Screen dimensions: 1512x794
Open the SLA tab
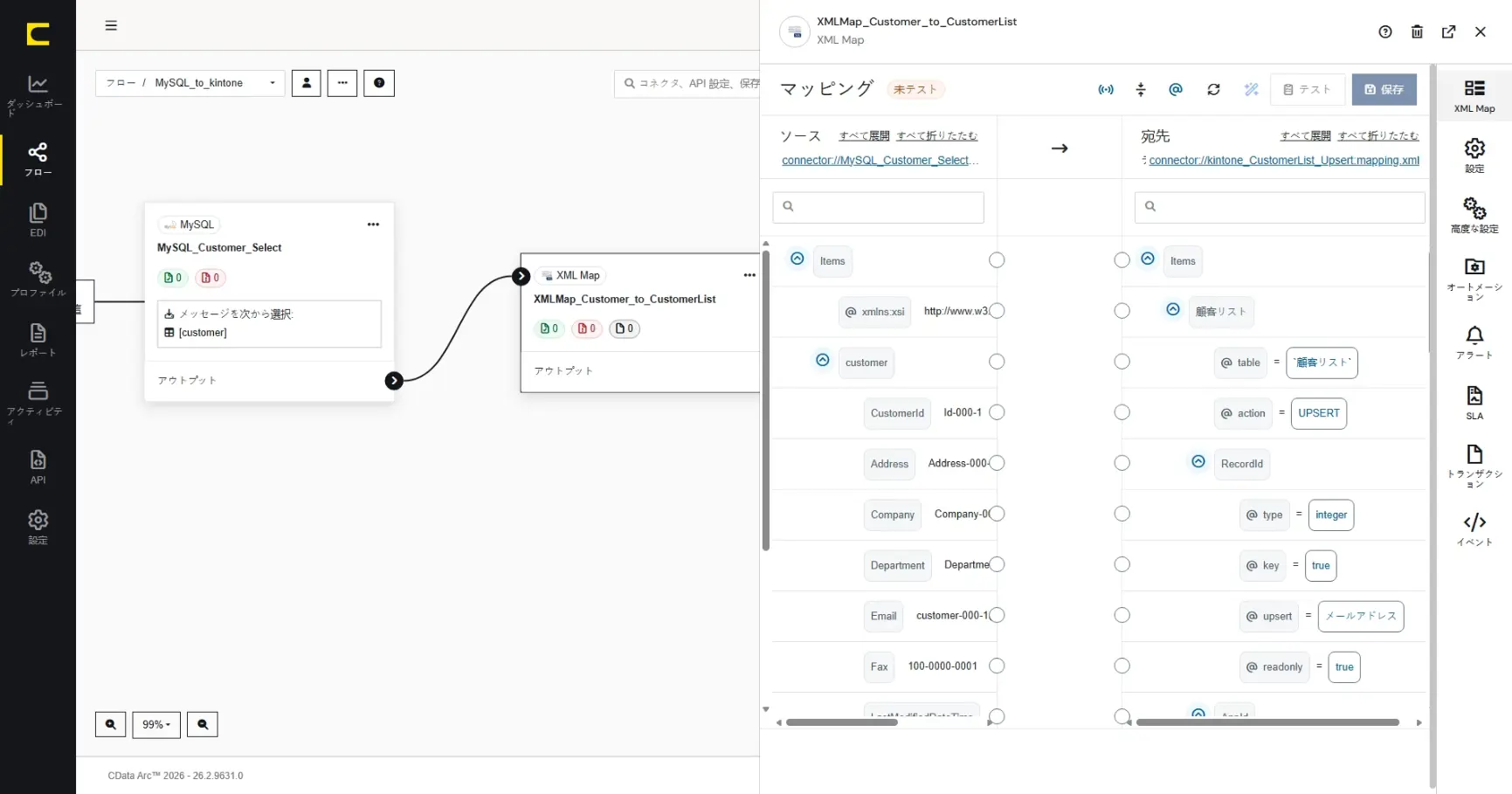pyautogui.click(x=1474, y=403)
